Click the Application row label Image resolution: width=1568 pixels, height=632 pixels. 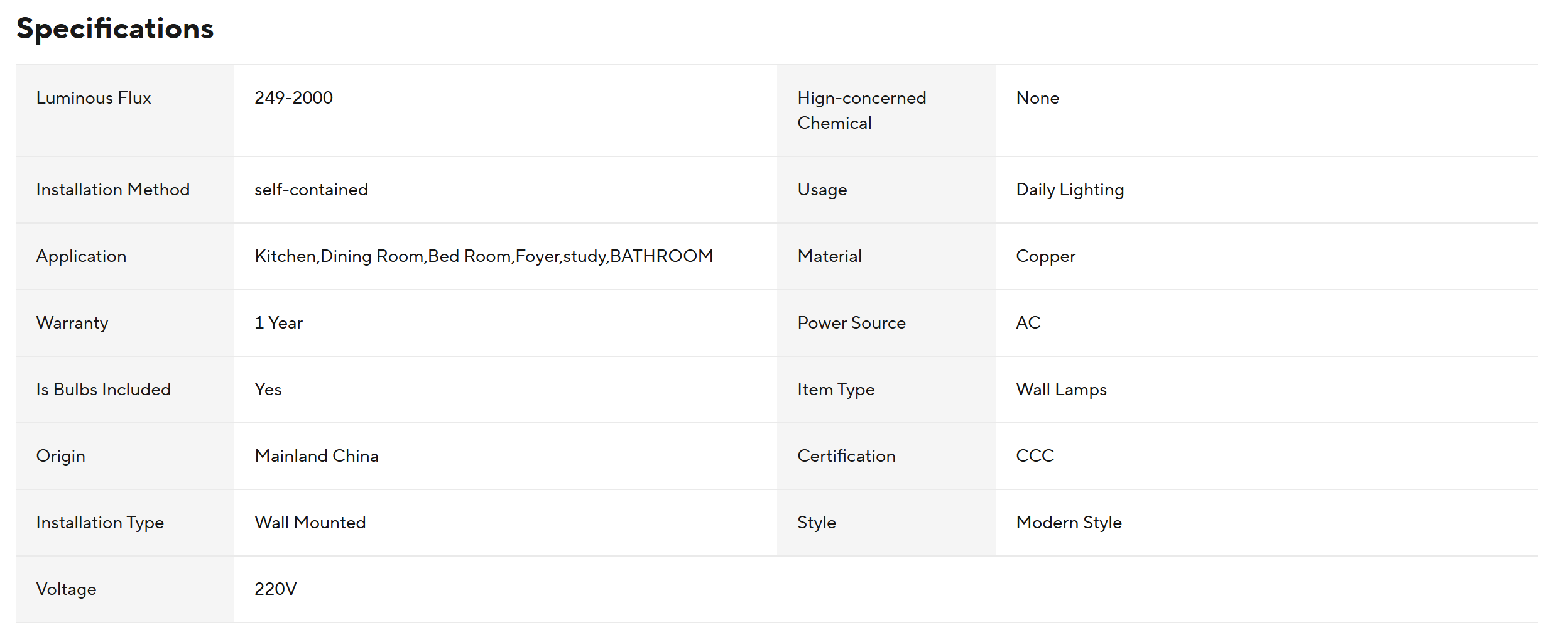pyautogui.click(x=82, y=256)
